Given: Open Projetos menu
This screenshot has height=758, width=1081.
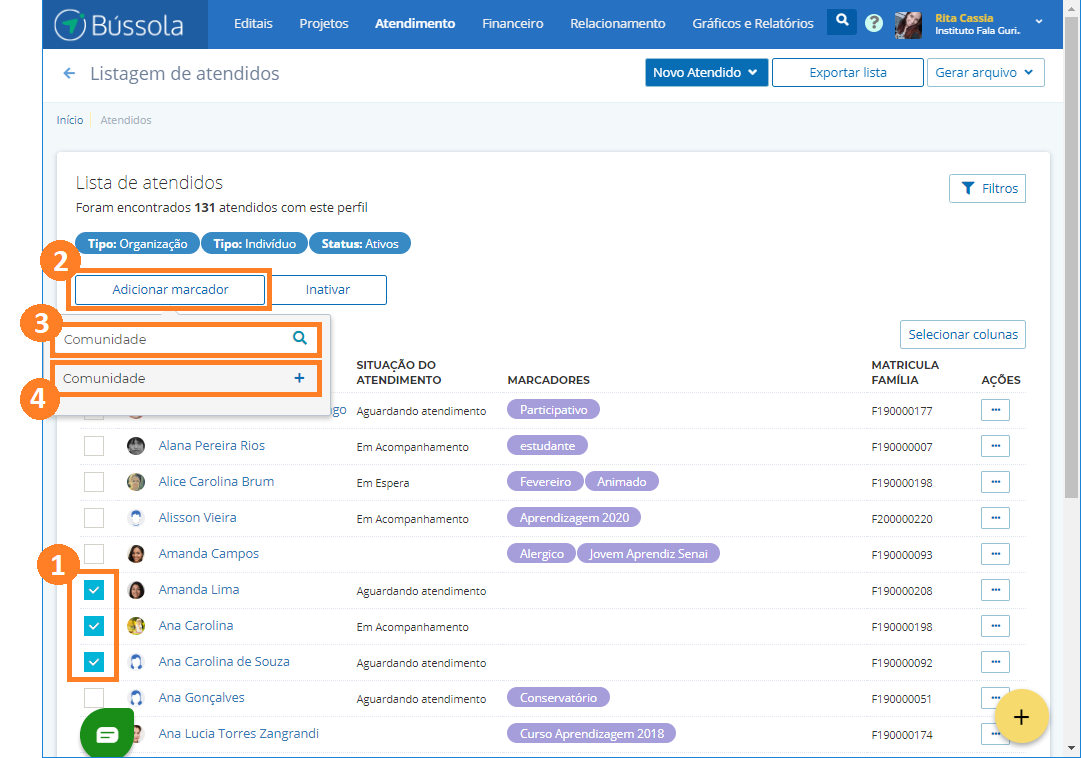Looking at the screenshot, I should click(323, 23).
